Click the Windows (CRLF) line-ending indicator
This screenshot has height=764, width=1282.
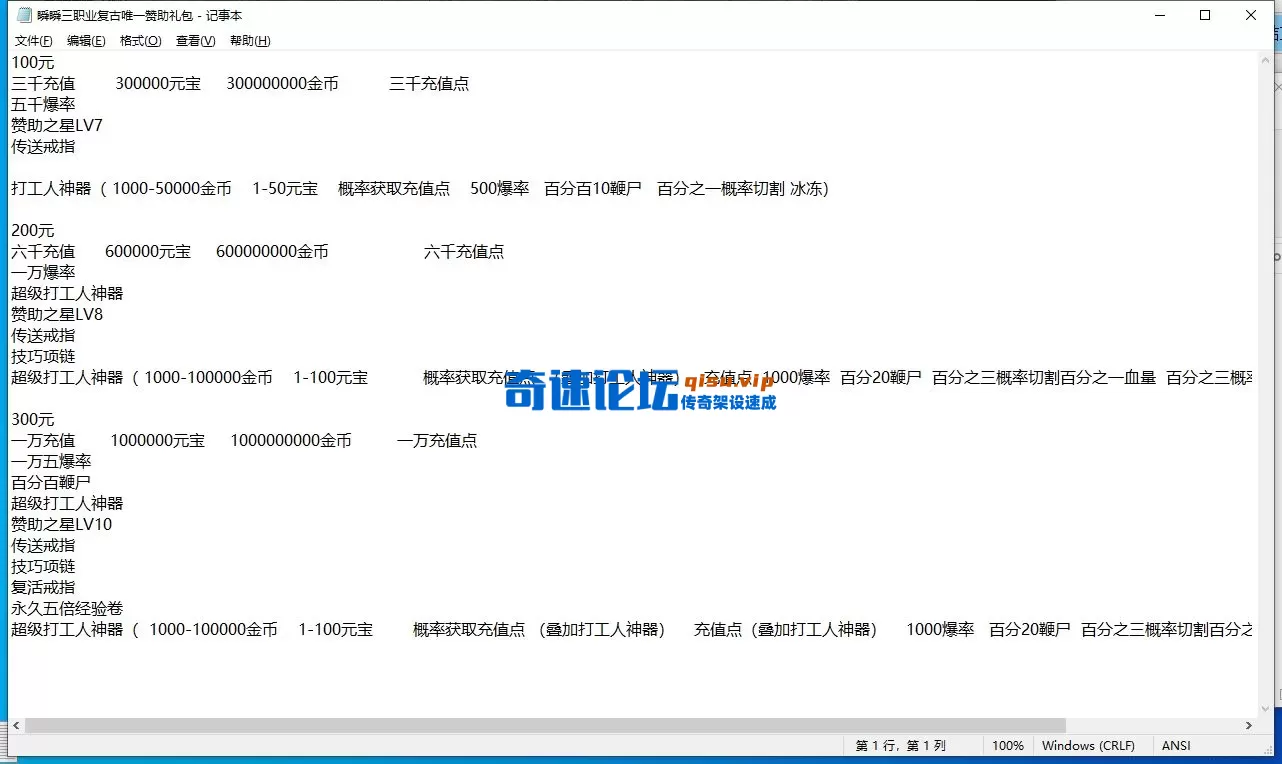coord(1089,745)
